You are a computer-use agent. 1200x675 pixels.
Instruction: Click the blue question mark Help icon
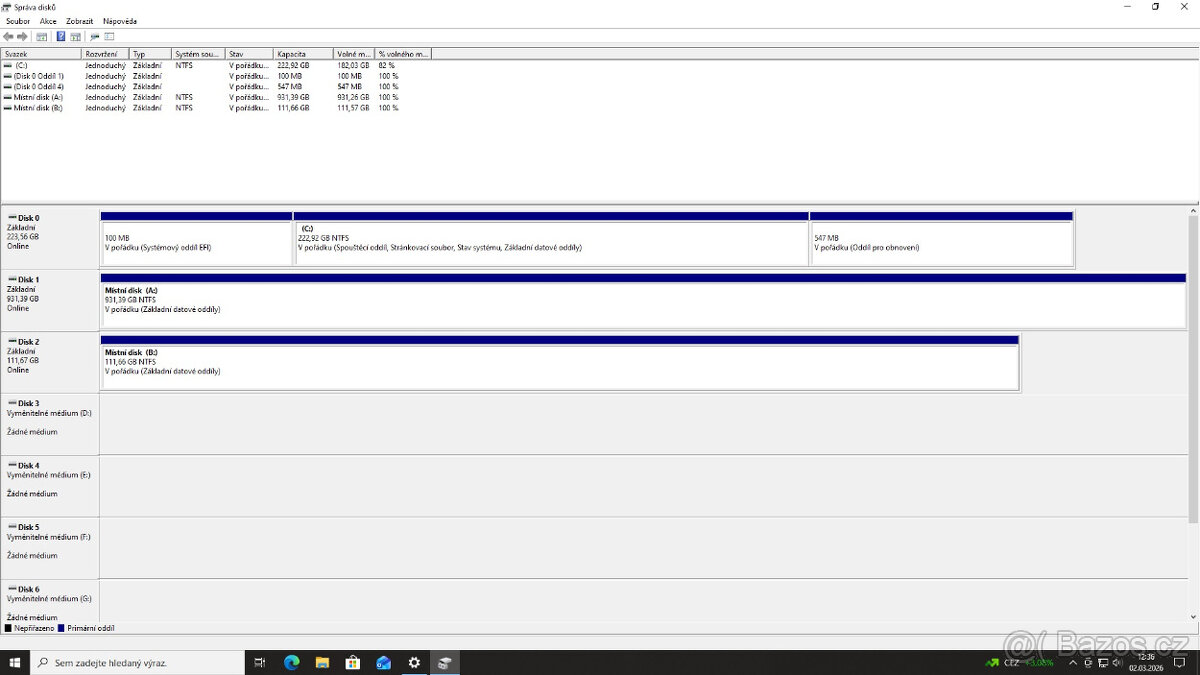[x=61, y=36]
